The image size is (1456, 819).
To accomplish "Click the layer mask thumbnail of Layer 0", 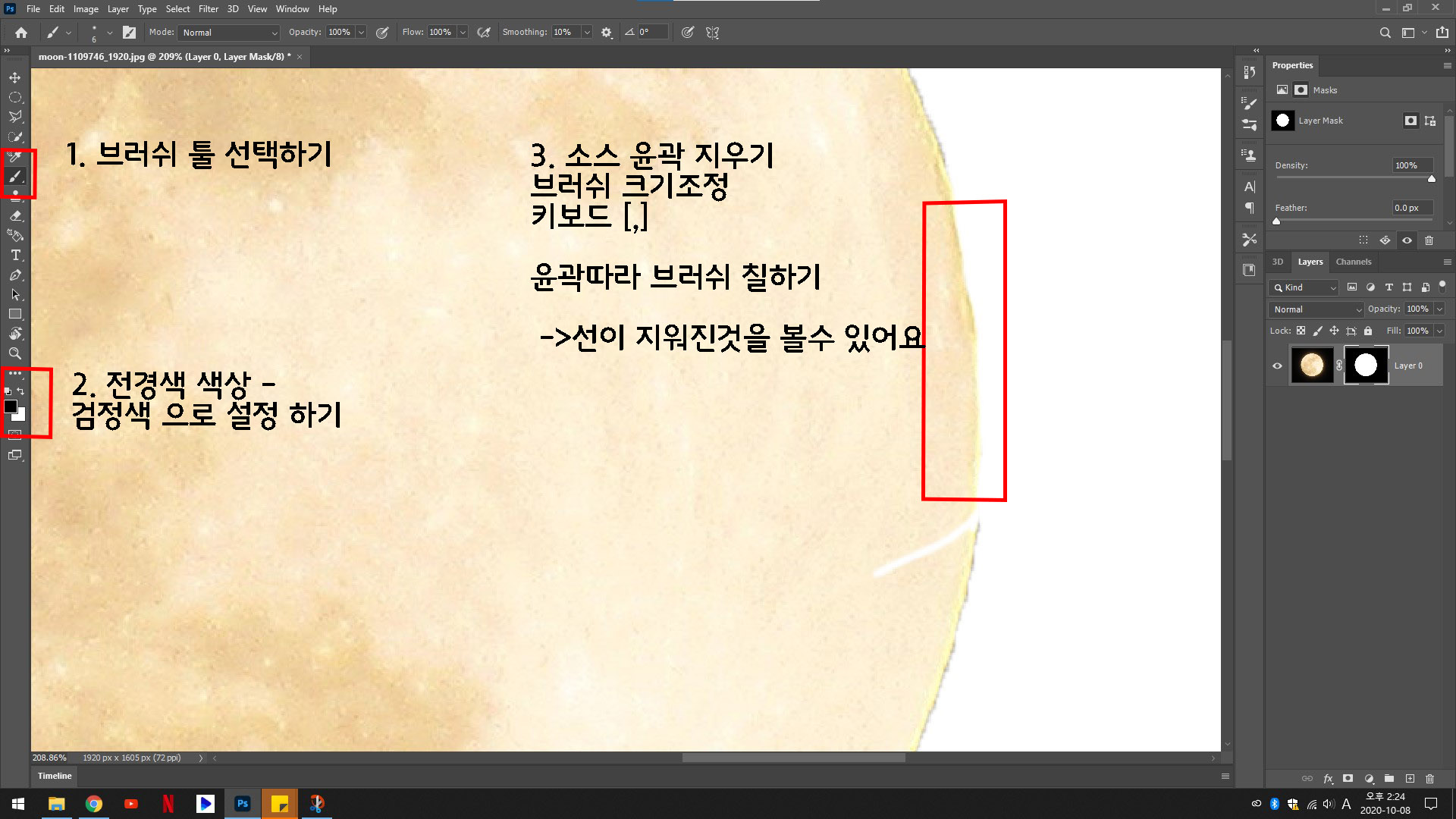I will [1366, 366].
